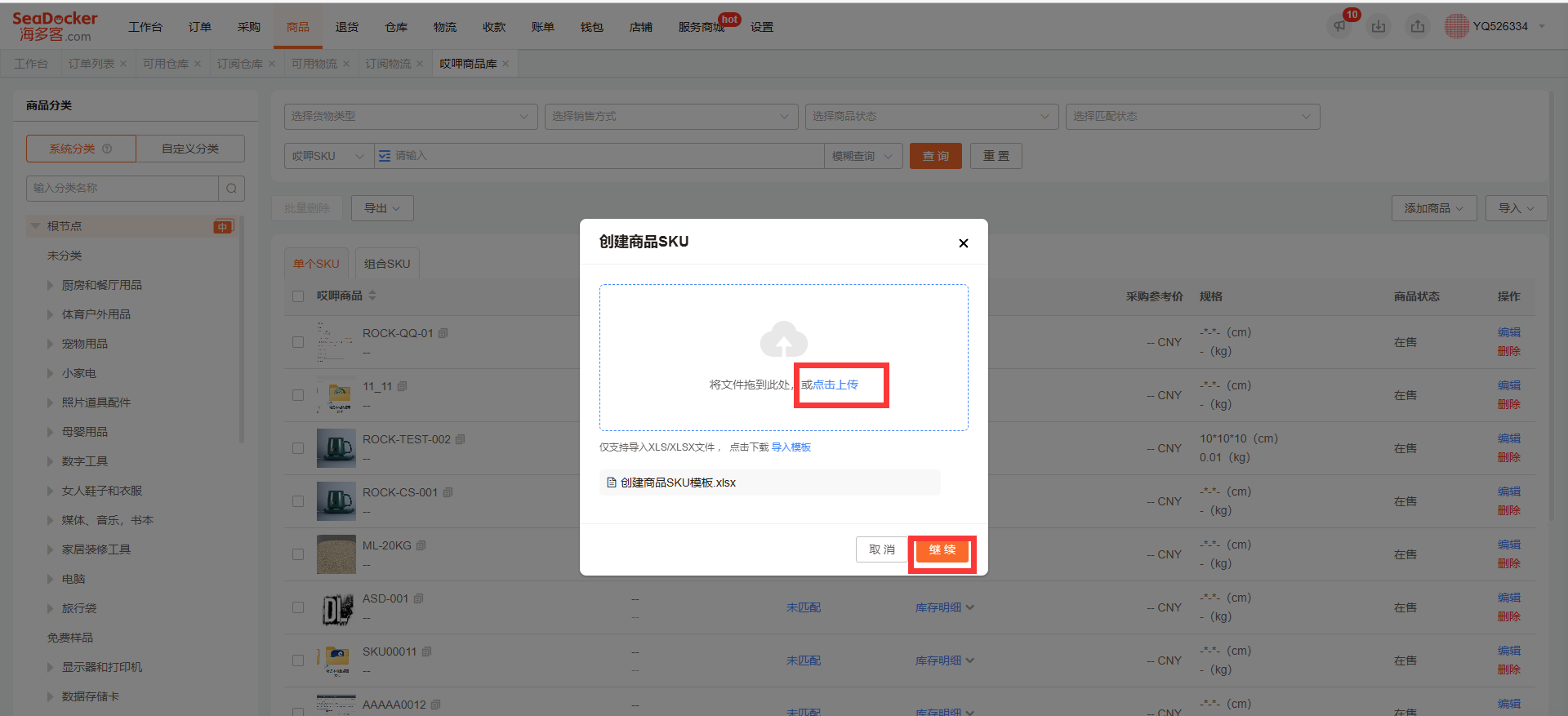Open the 订单 top menu

200,27
